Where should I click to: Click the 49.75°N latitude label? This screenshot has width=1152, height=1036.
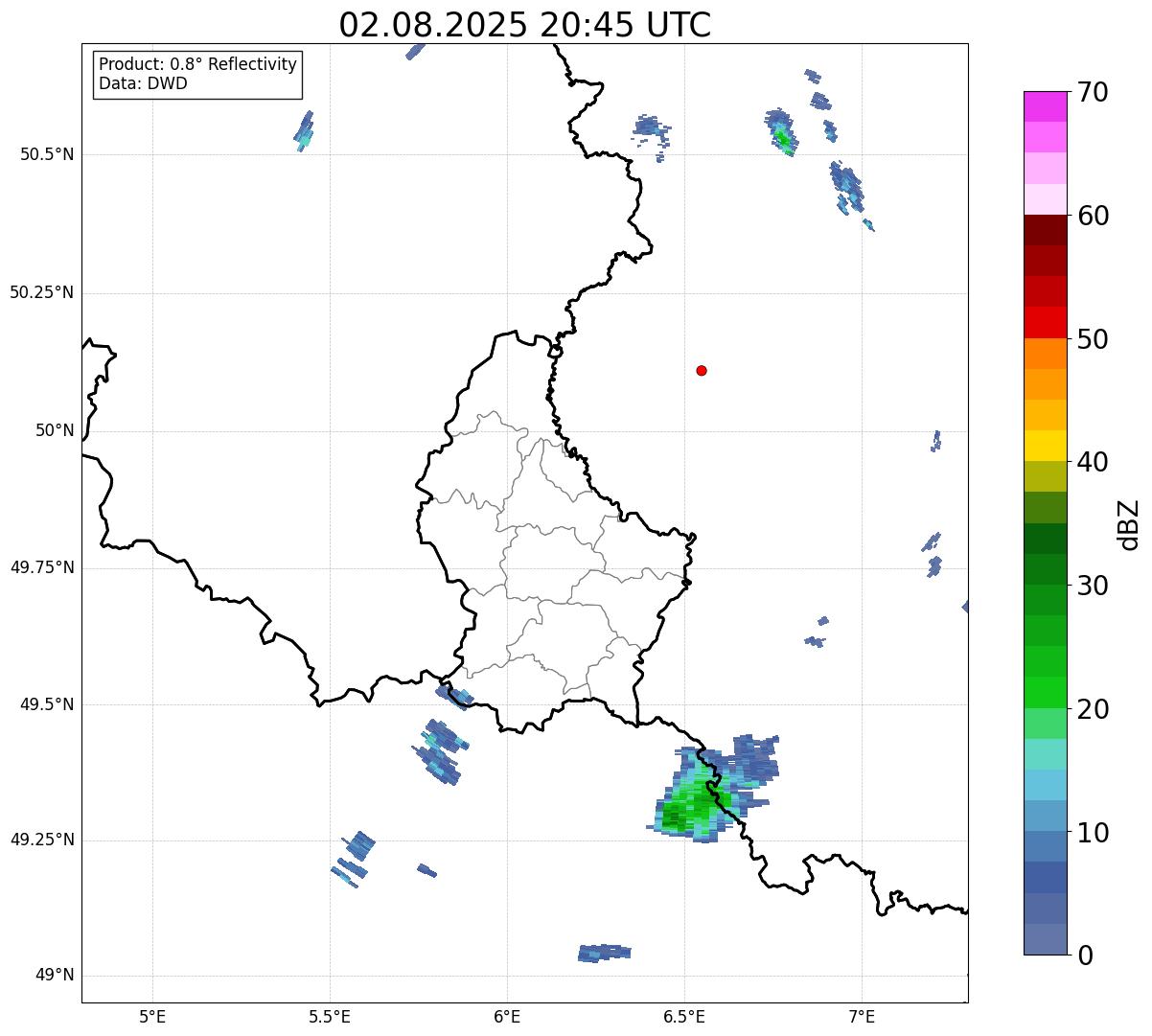[x=42, y=567]
